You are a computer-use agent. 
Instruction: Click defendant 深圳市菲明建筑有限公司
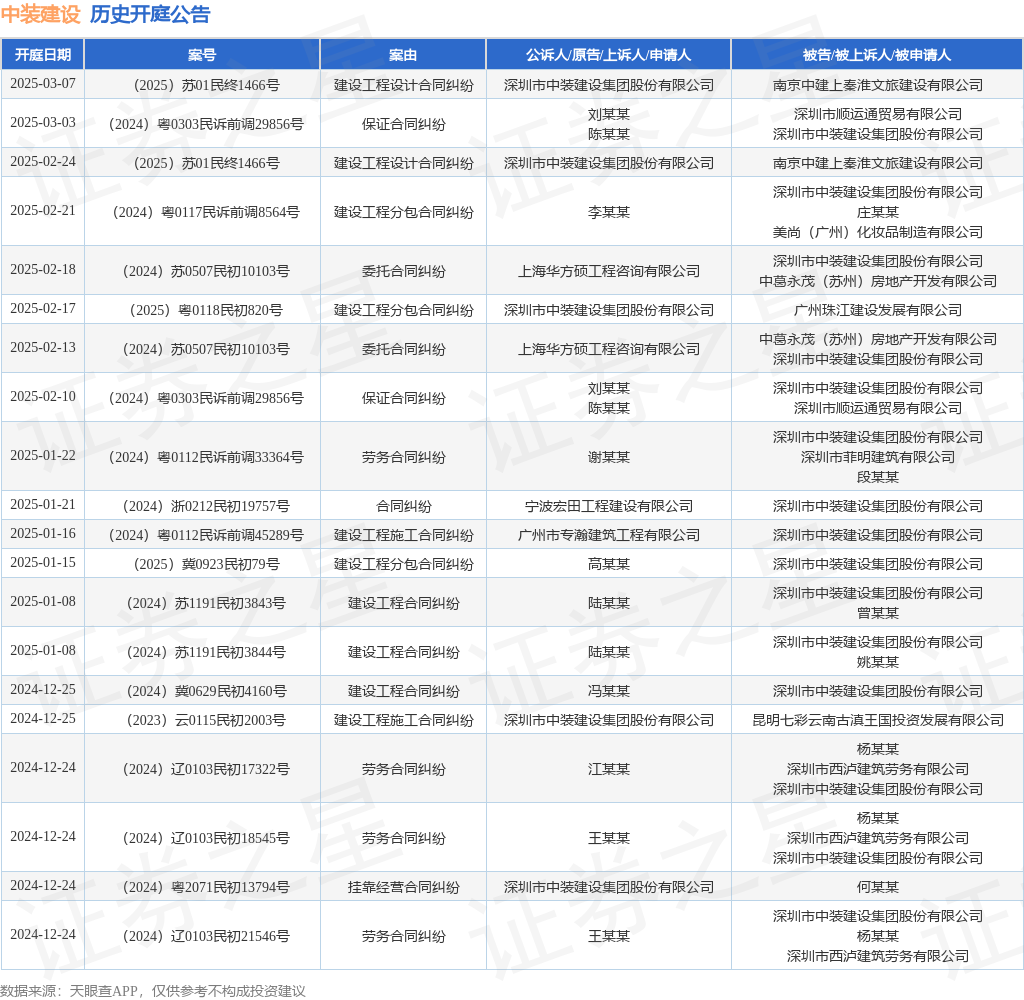point(878,457)
